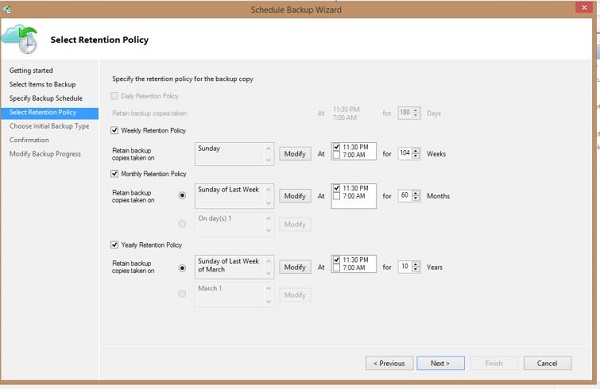600x389 pixels.
Task: Click the cloud backup clock wizard icon
Action: [20, 39]
